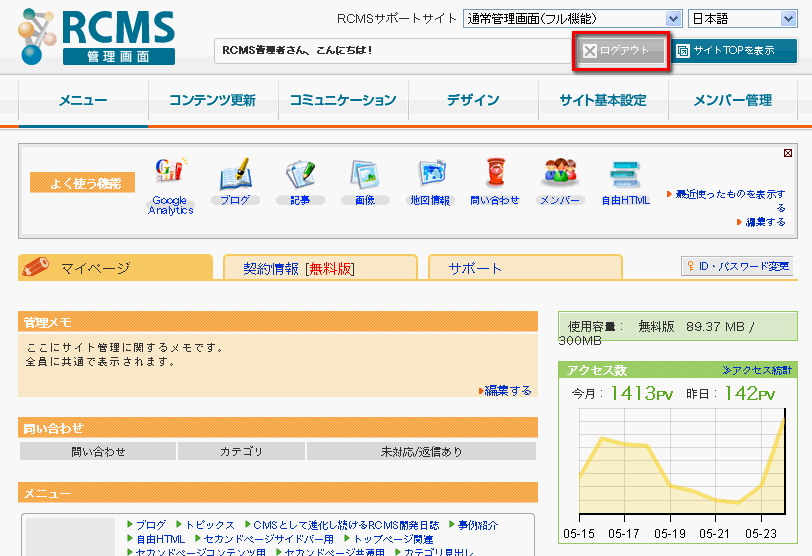This screenshot has width=812, height=556.
Task: Click the 問い合わせ column header
Action: point(98,451)
